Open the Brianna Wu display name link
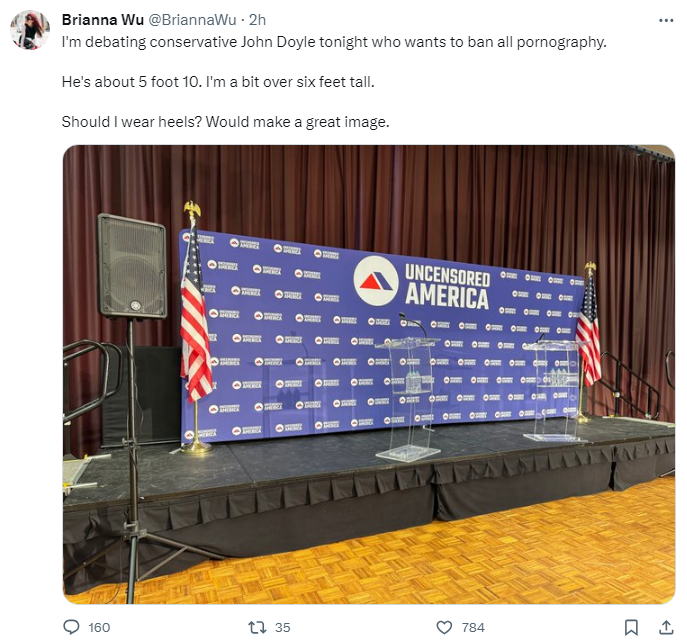Viewport: 687px width, 644px height. pyautogui.click(x=103, y=20)
